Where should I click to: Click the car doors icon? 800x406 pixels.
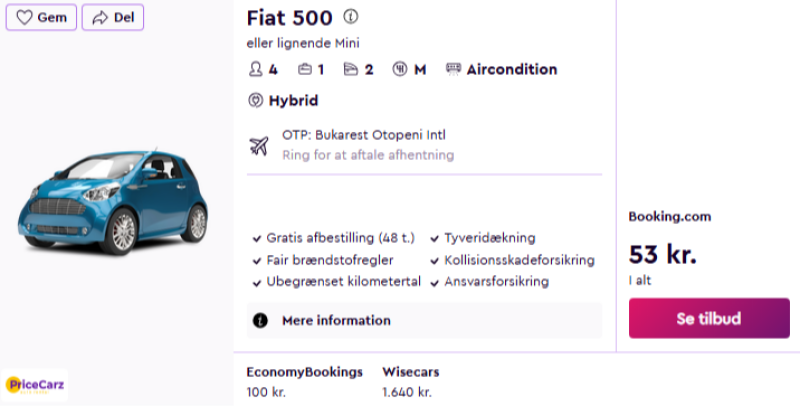pyautogui.click(x=351, y=70)
